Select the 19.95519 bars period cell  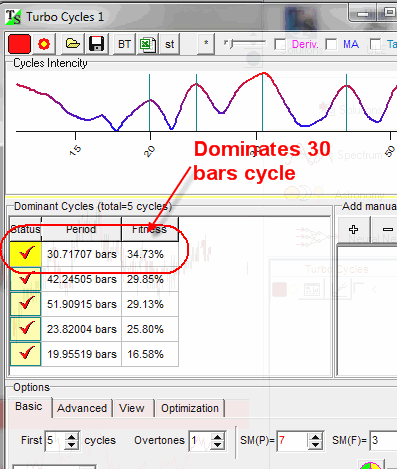[x=82, y=354]
